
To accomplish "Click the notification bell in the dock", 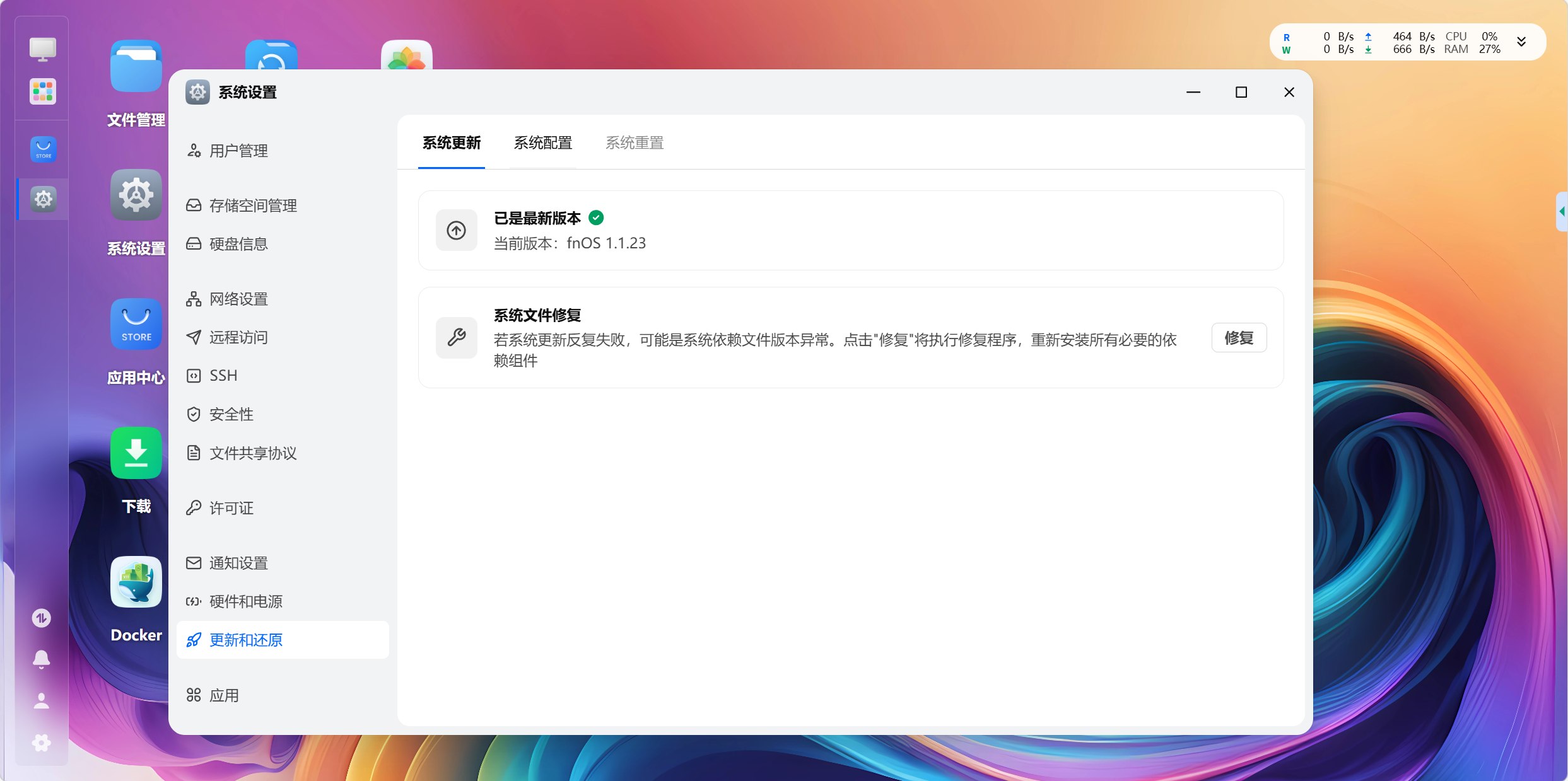I will tap(41, 658).
